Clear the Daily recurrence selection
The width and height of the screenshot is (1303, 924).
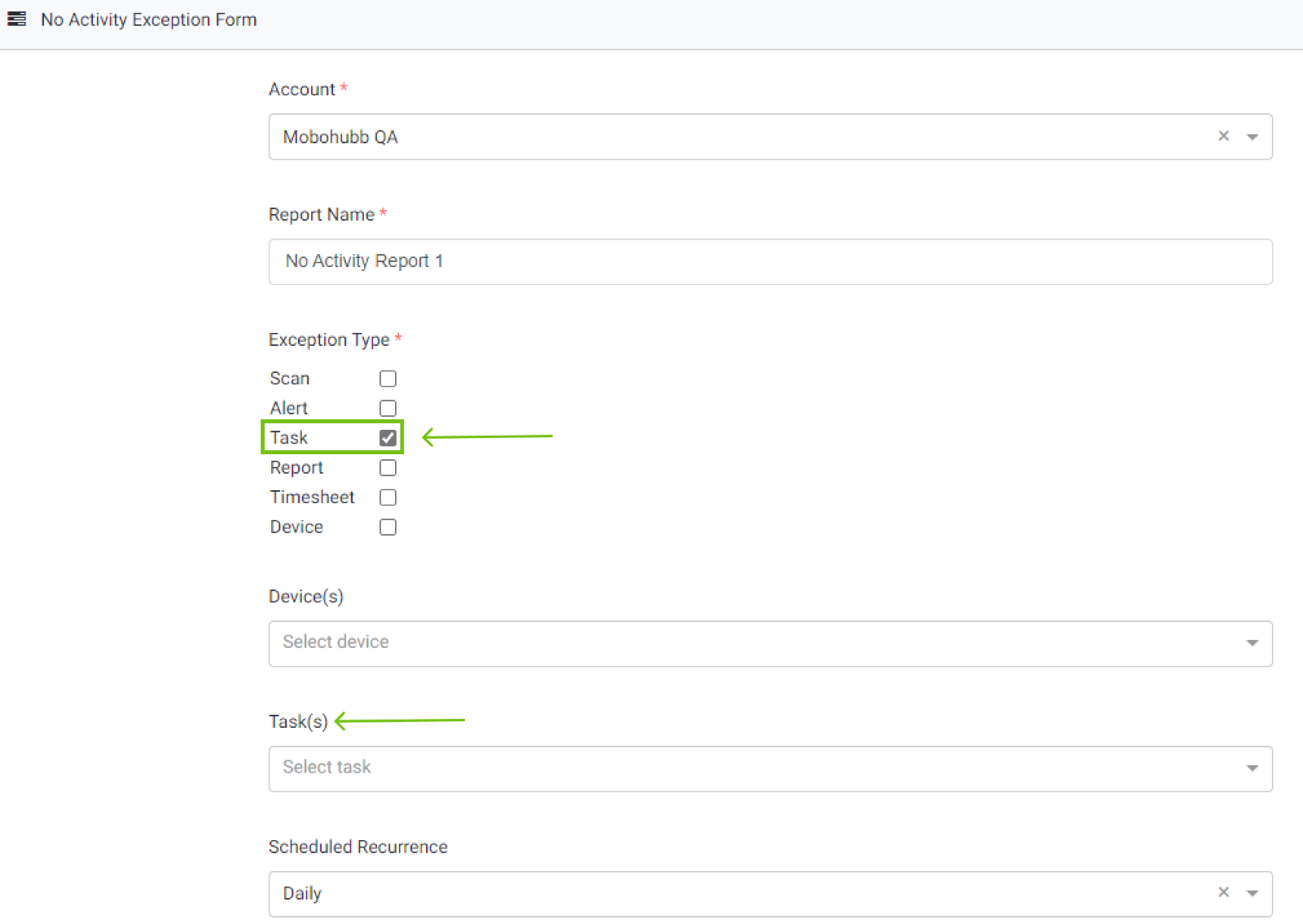[x=1223, y=892]
